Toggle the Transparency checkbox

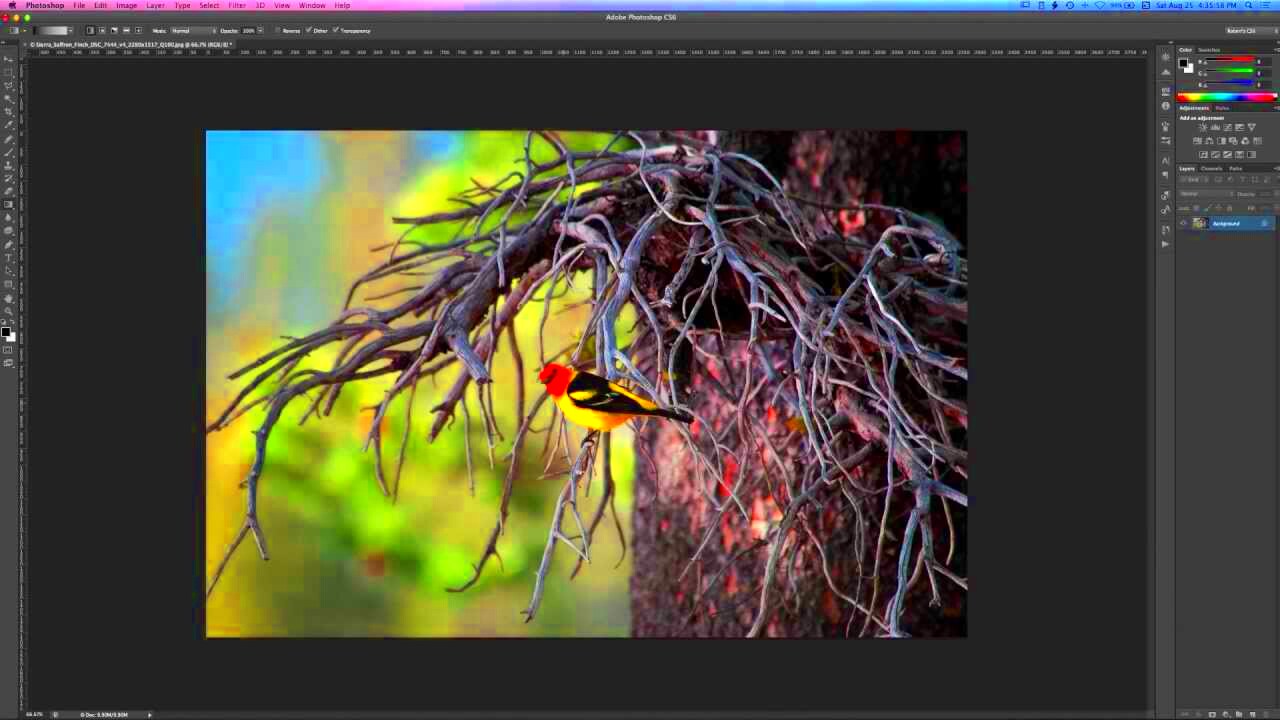coord(335,30)
